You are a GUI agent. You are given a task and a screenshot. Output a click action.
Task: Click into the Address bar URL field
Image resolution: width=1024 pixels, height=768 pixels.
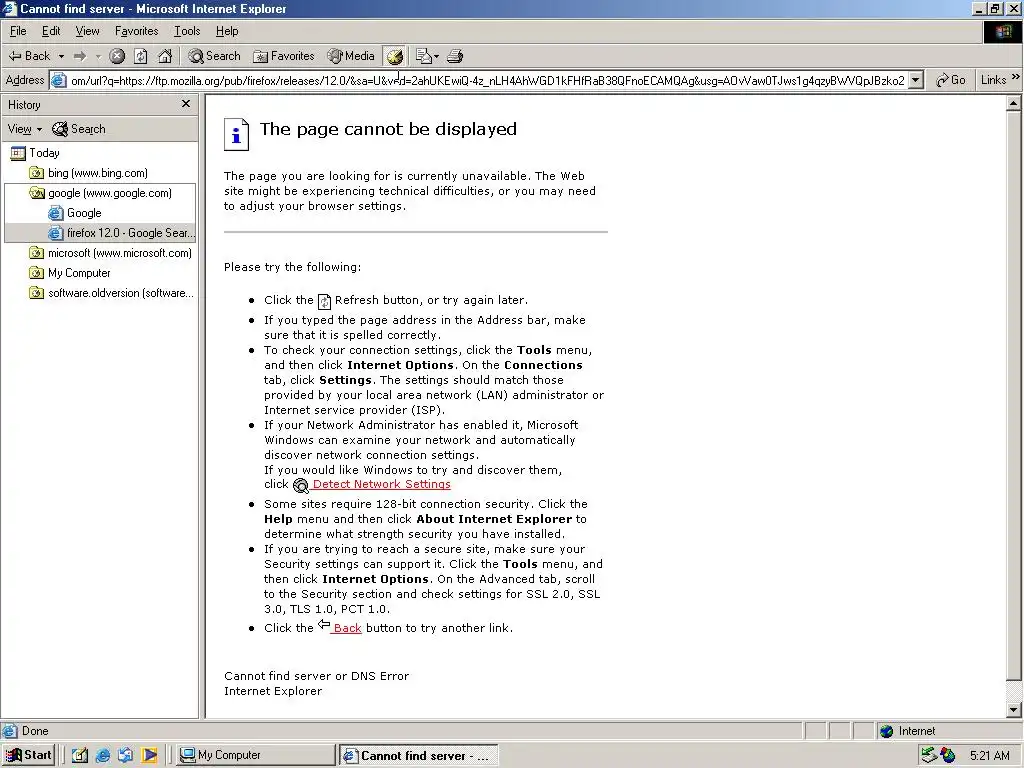point(487,80)
